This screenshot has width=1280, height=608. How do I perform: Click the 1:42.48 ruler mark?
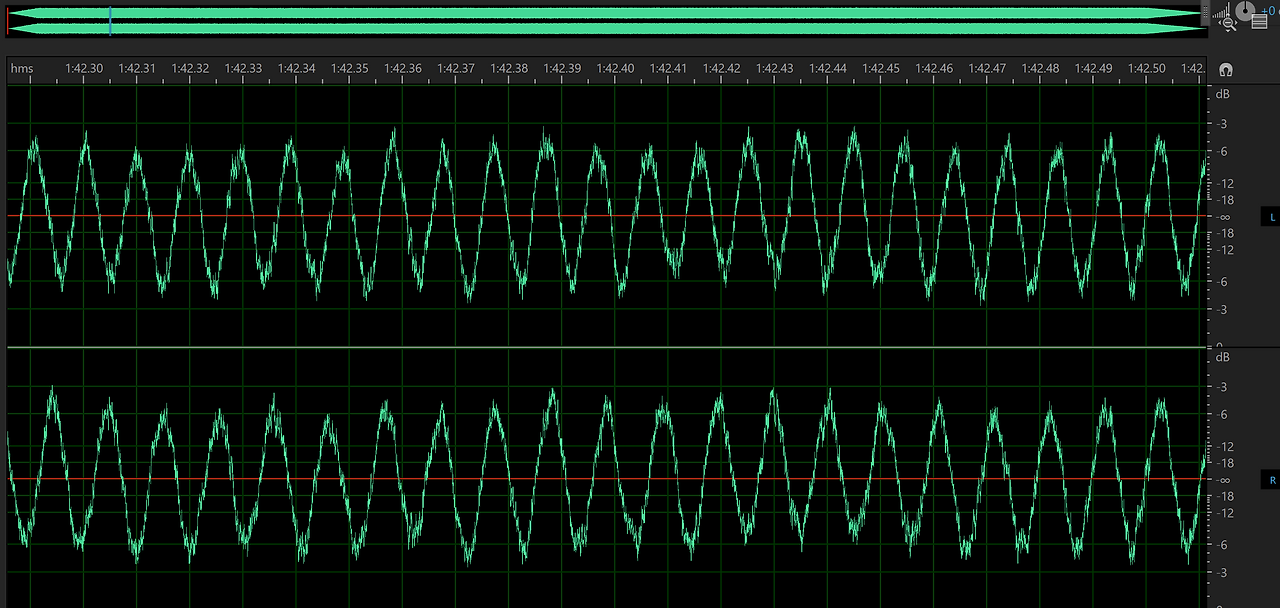tap(1040, 69)
